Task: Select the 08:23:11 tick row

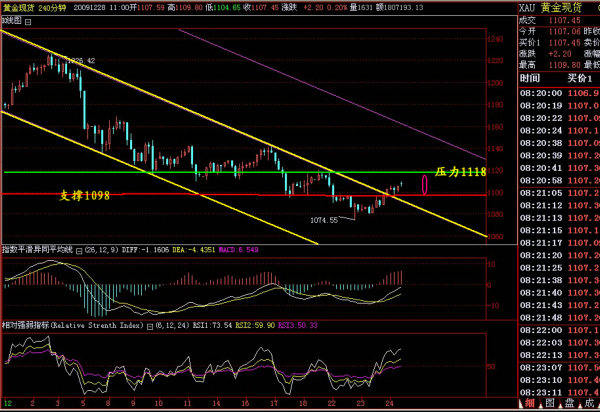Action: [559, 392]
